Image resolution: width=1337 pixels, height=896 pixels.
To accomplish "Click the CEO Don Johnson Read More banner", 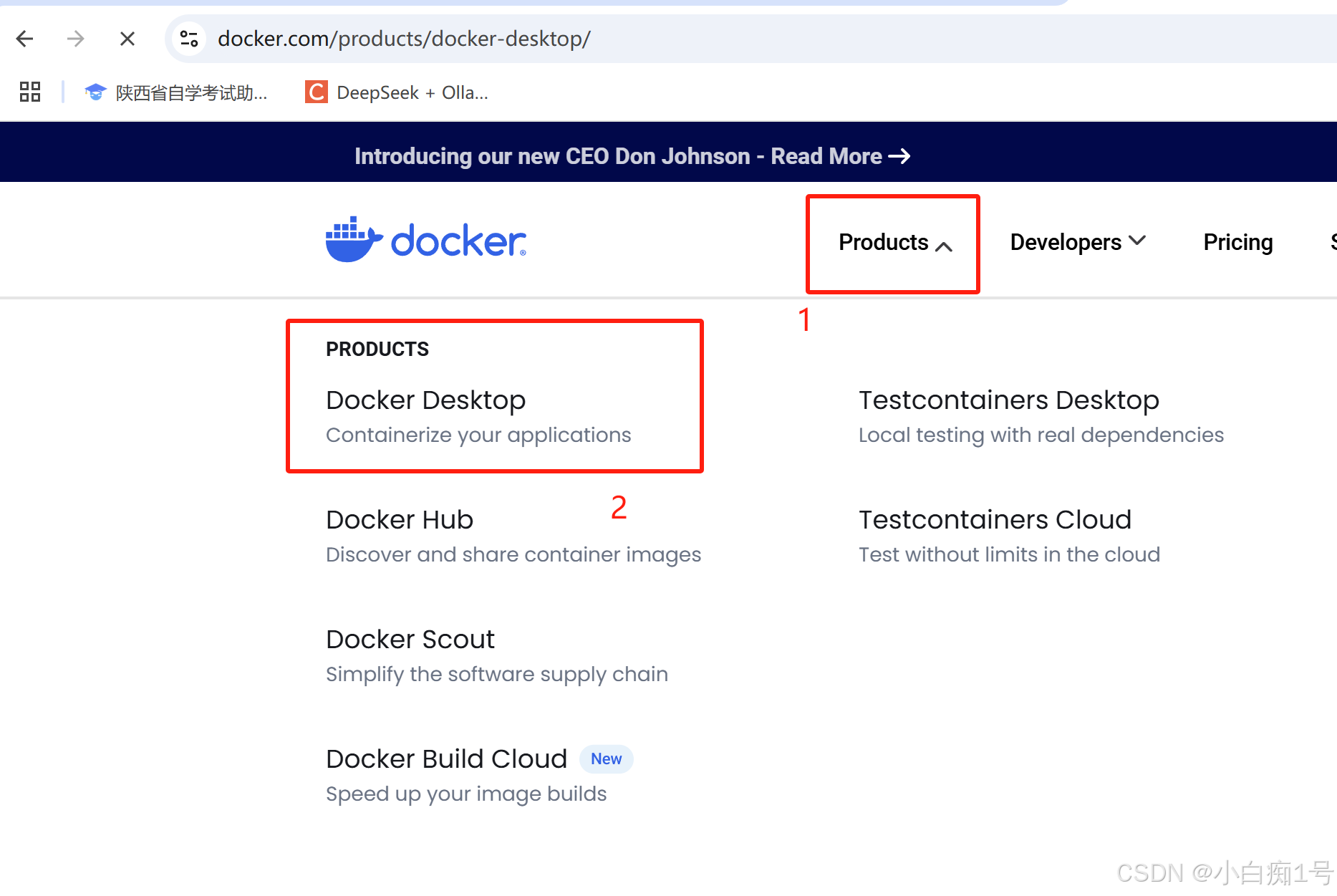I will click(632, 156).
